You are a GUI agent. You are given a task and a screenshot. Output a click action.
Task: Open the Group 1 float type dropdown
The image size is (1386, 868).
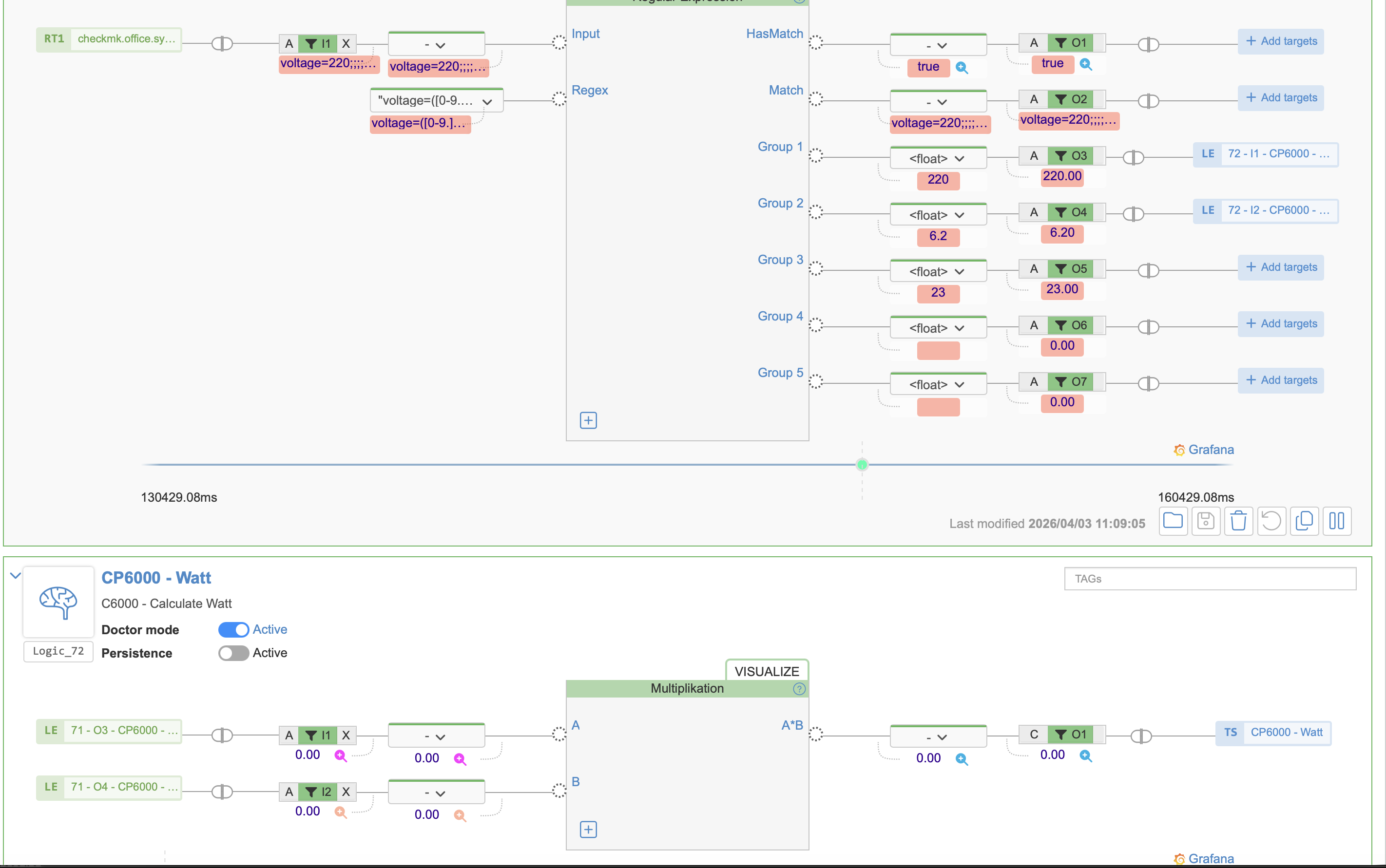(x=938, y=158)
